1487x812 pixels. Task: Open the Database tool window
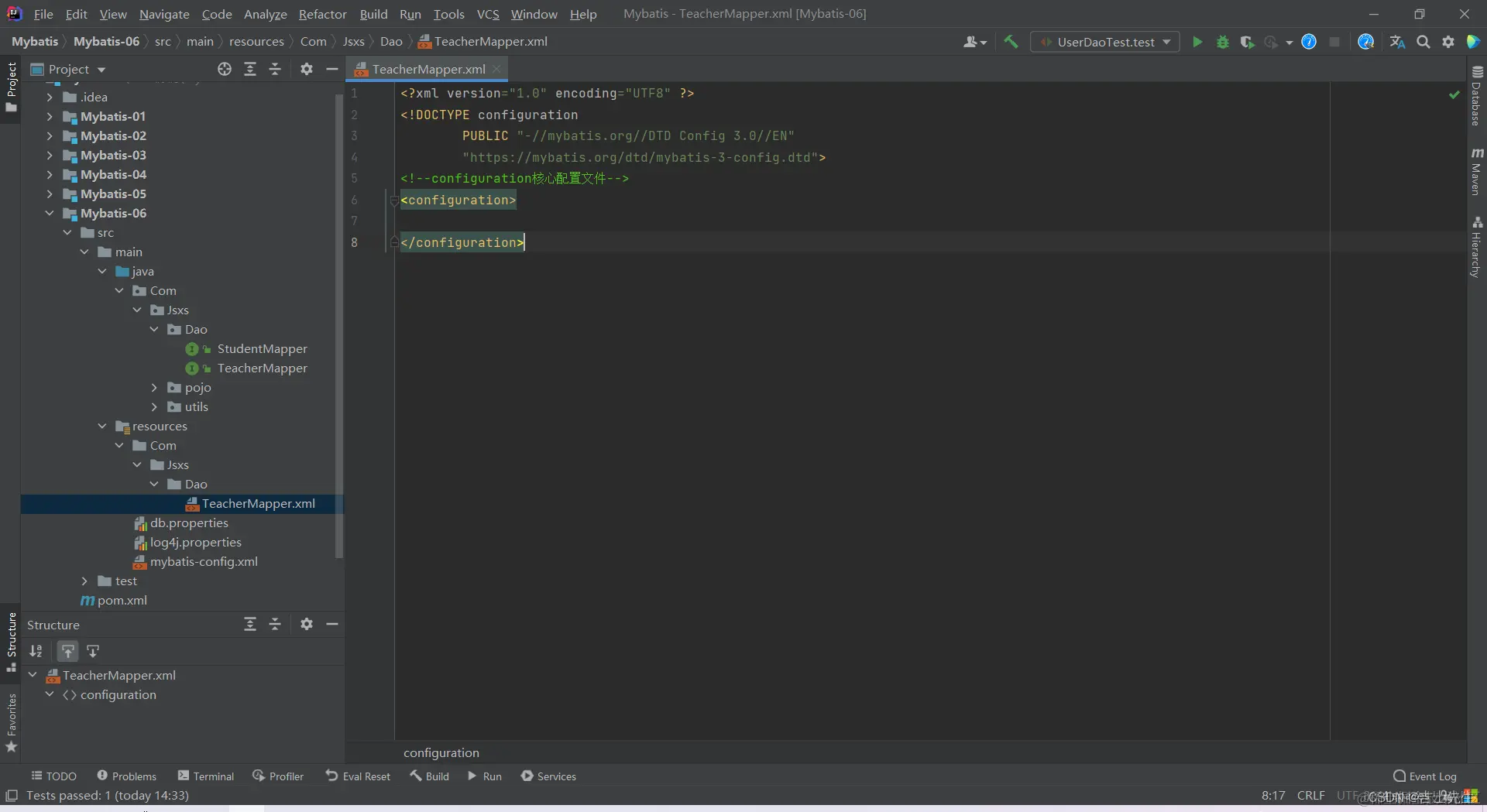[x=1477, y=96]
